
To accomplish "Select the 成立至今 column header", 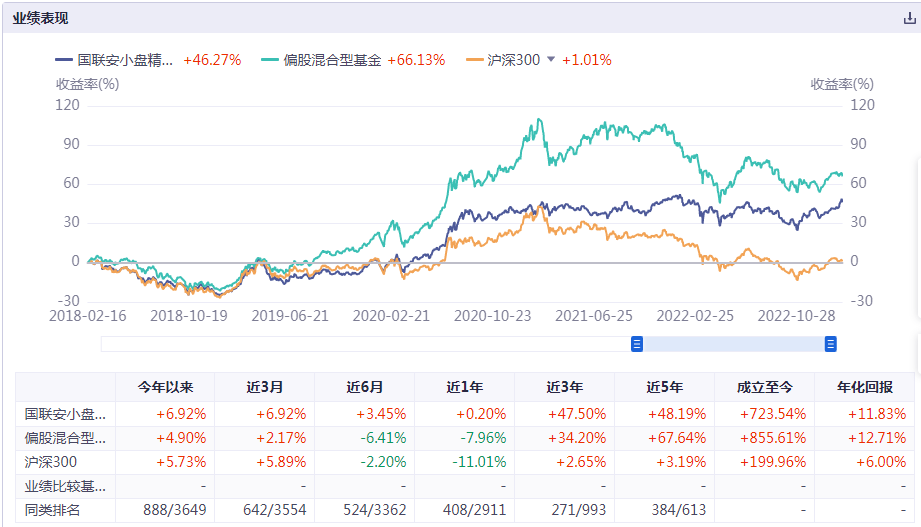I will click(764, 388).
